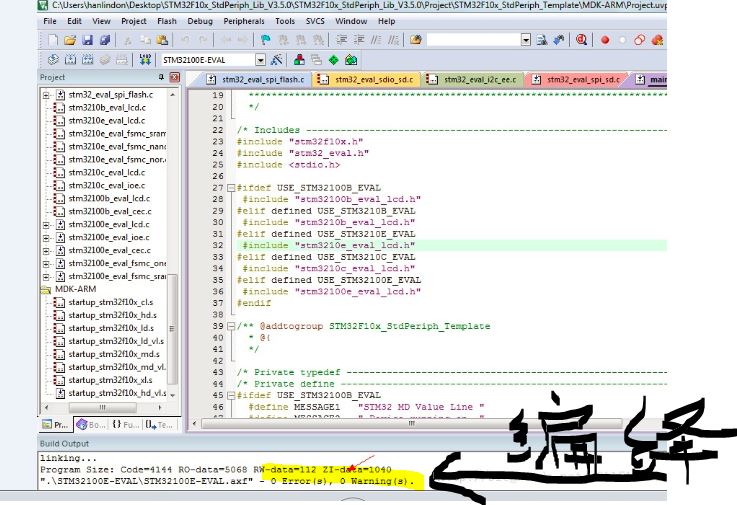Switch to the Project (Pr...) bottom tab

56,425
